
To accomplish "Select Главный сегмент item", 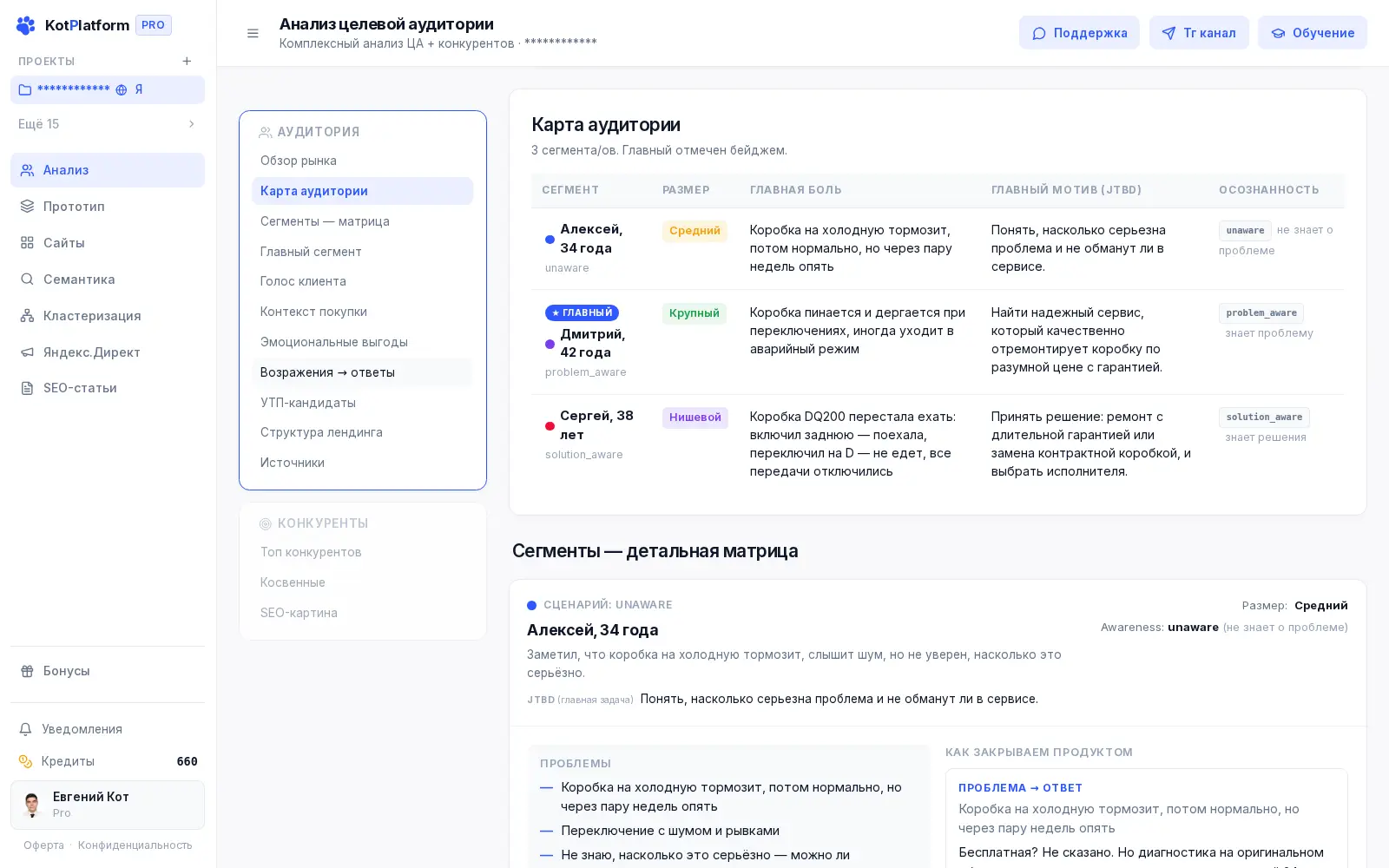I will pyautogui.click(x=363, y=252).
